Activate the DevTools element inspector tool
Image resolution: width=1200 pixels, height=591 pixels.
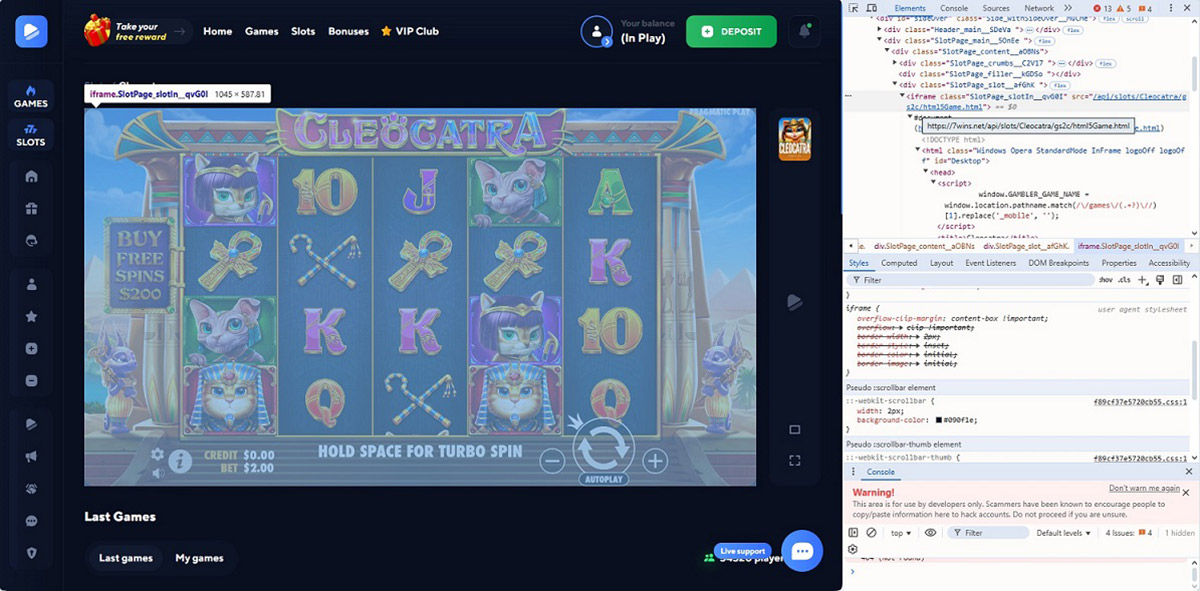853,8
